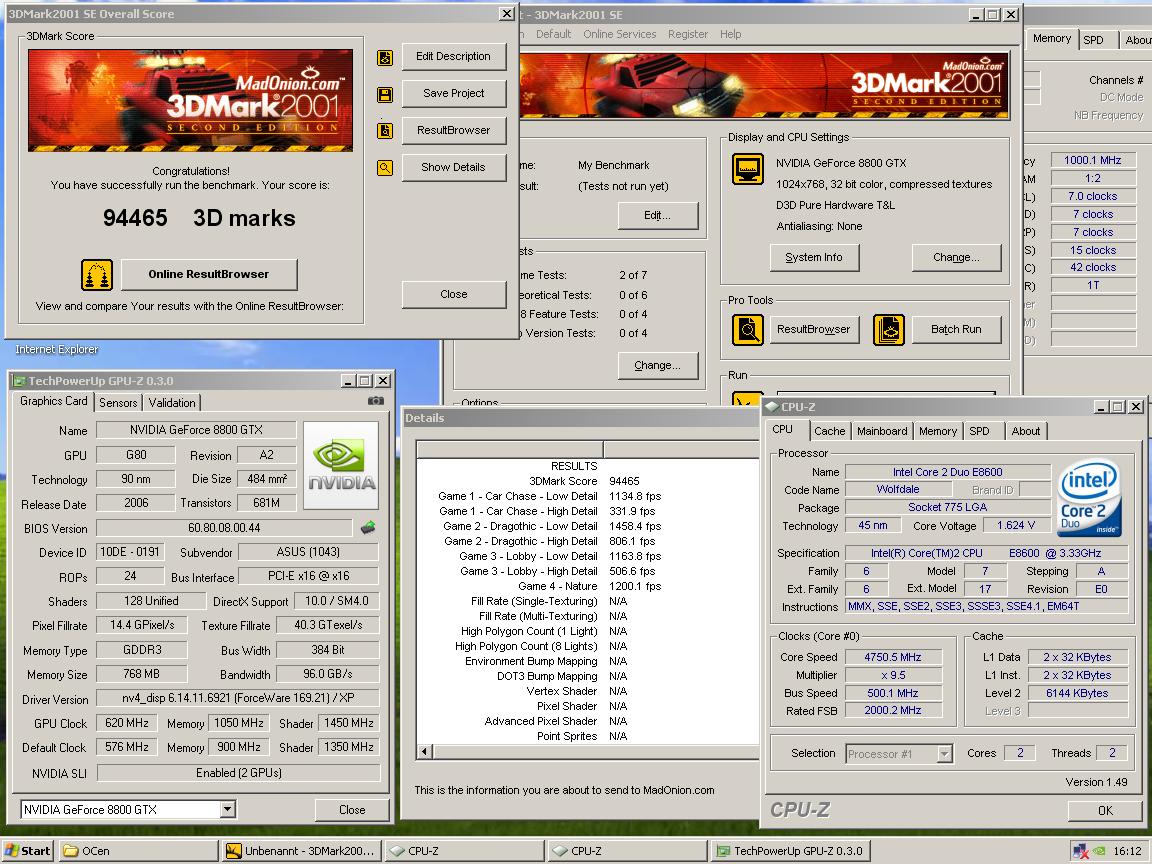The height and width of the screenshot is (864, 1152).
Task: Switch to CPU-Z Cache tab
Action: 829,431
